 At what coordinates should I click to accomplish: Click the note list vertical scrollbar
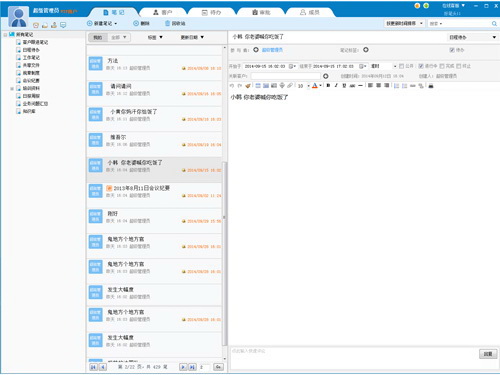[225, 253]
